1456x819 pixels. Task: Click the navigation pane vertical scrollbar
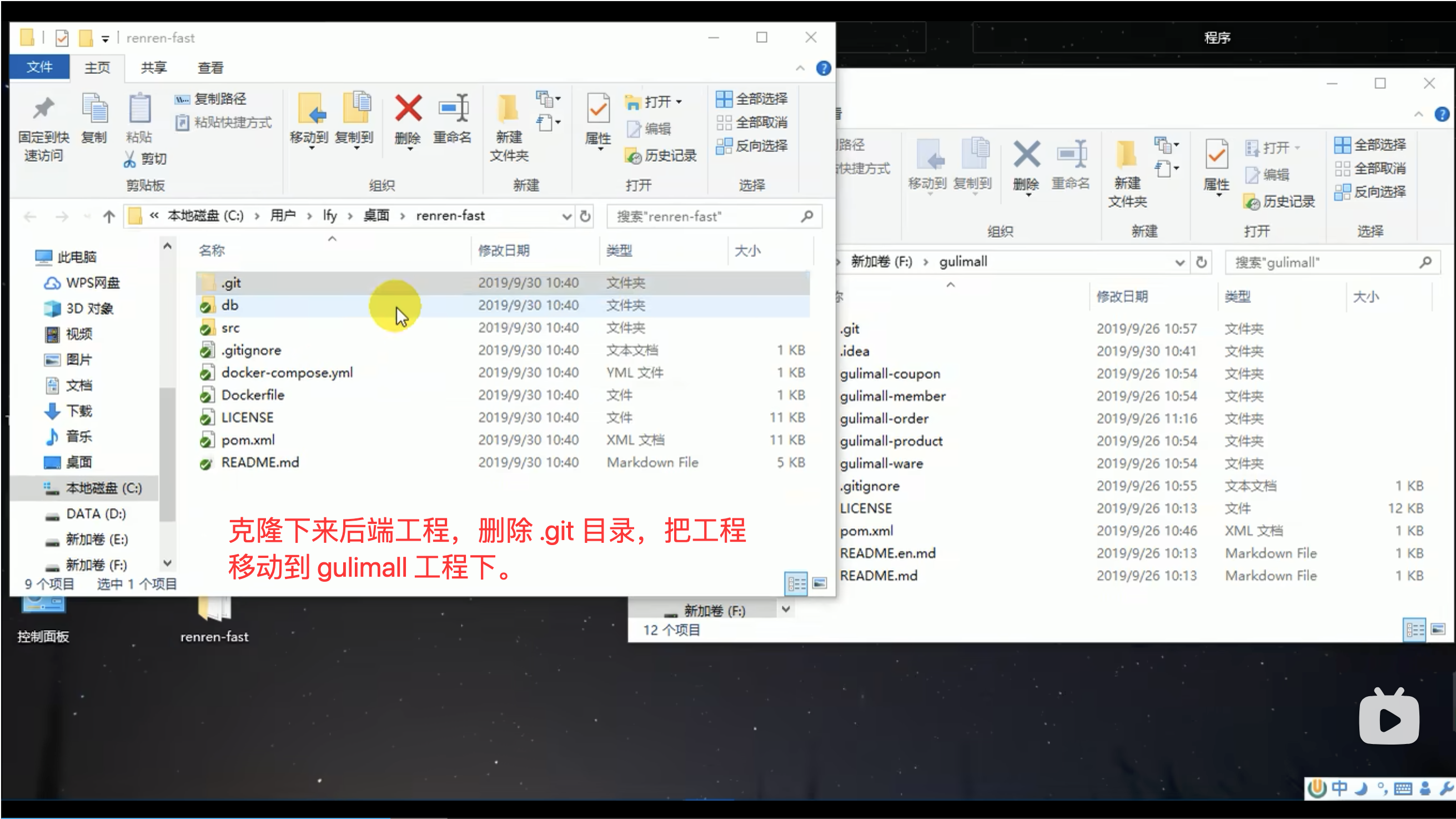coord(167,452)
